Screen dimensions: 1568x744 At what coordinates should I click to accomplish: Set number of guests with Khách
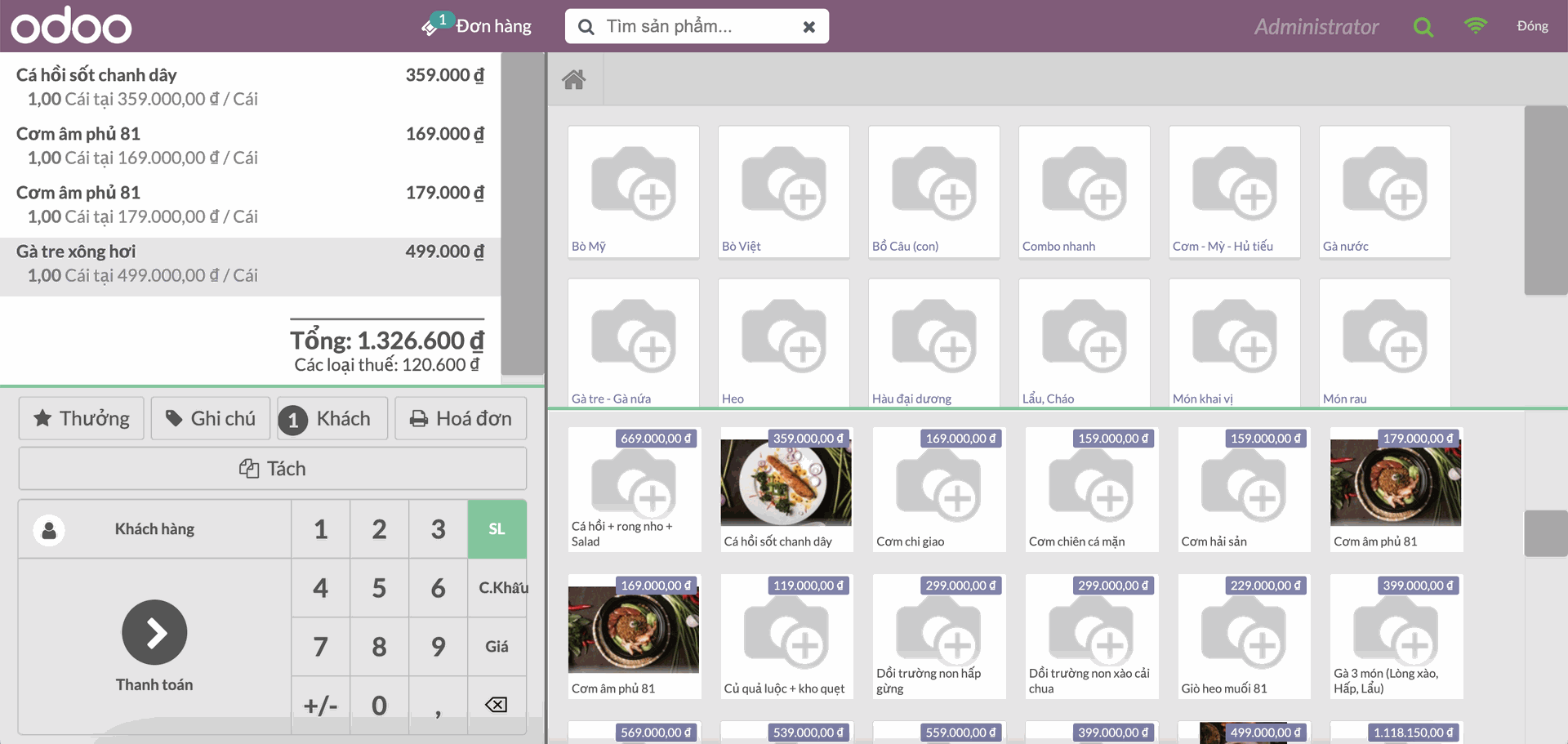click(x=332, y=418)
